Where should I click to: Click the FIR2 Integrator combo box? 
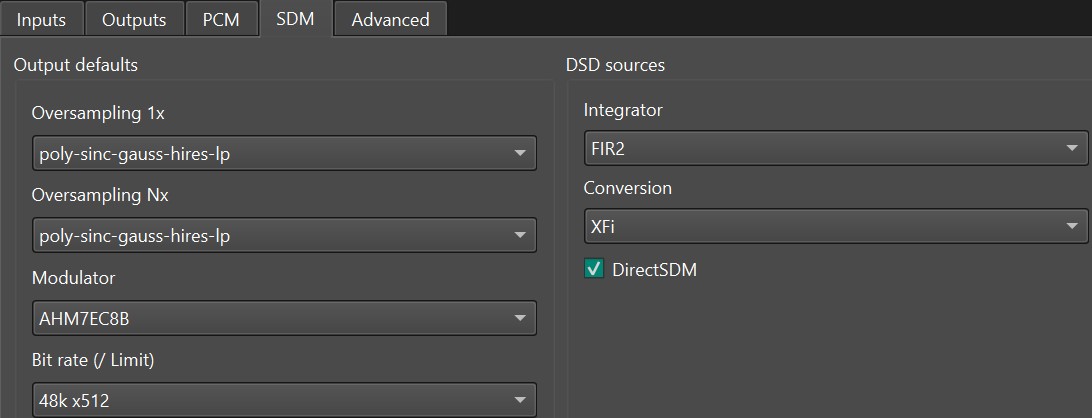tap(820, 149)
